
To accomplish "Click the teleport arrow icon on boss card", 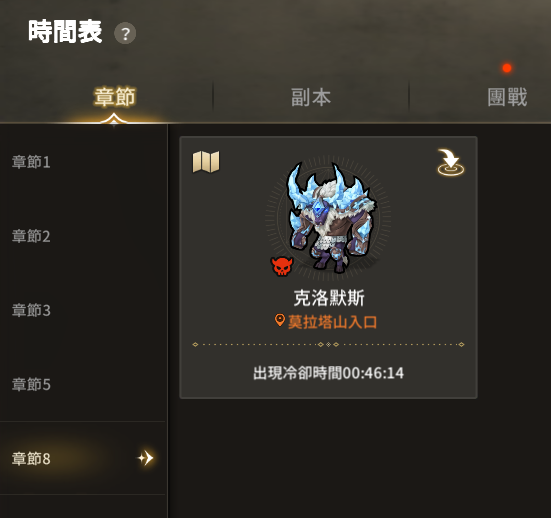I will point(450,162).
